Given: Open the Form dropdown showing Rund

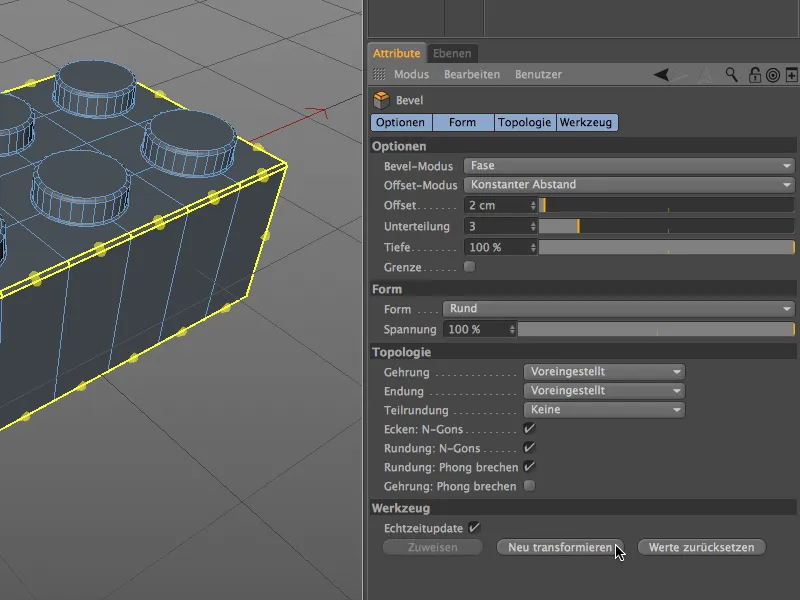Looking at the screenshot, I should (x=618, y=309).
